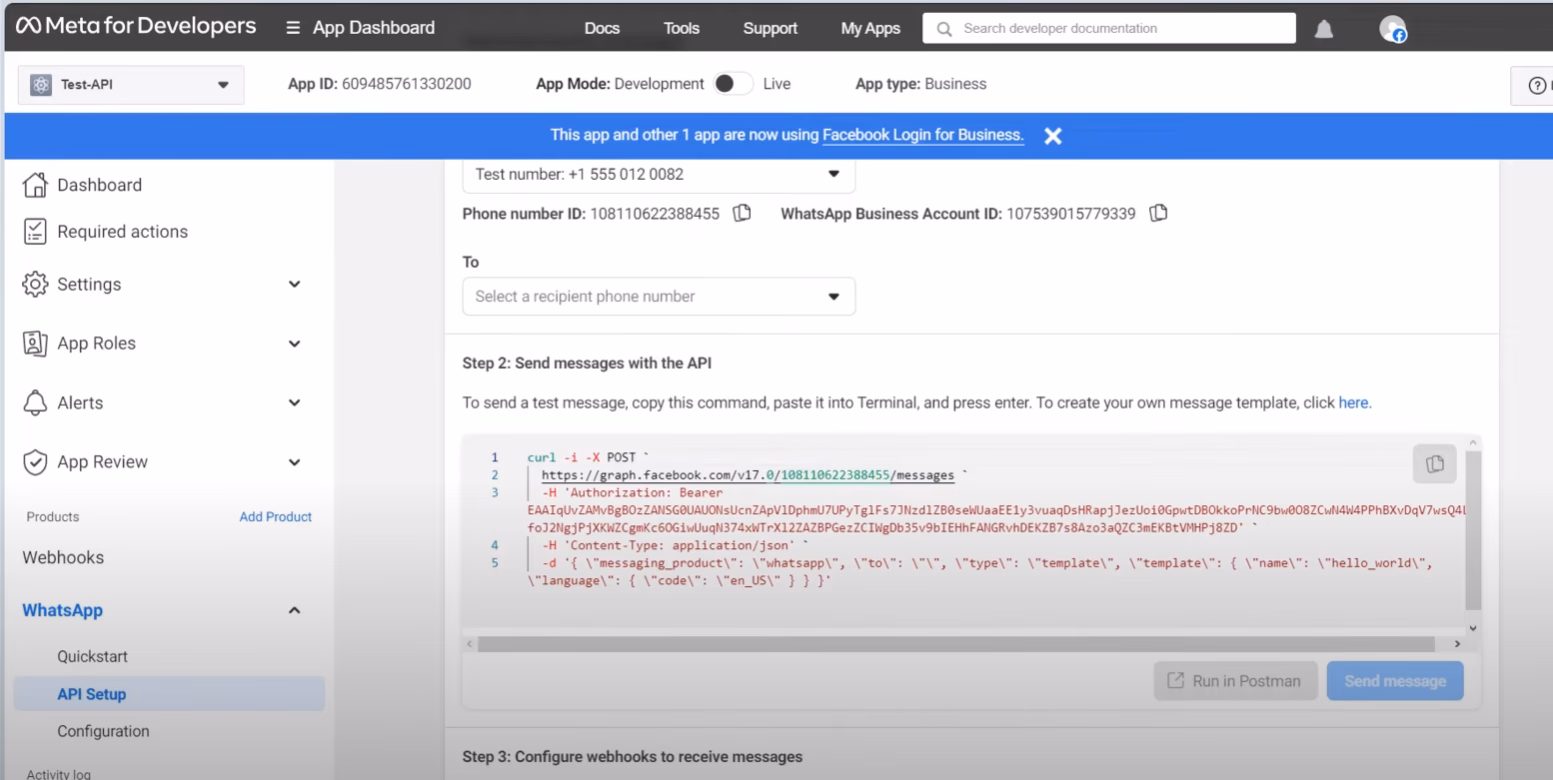Open the Docs menu

pyautogui.click(x=602, y=28)
